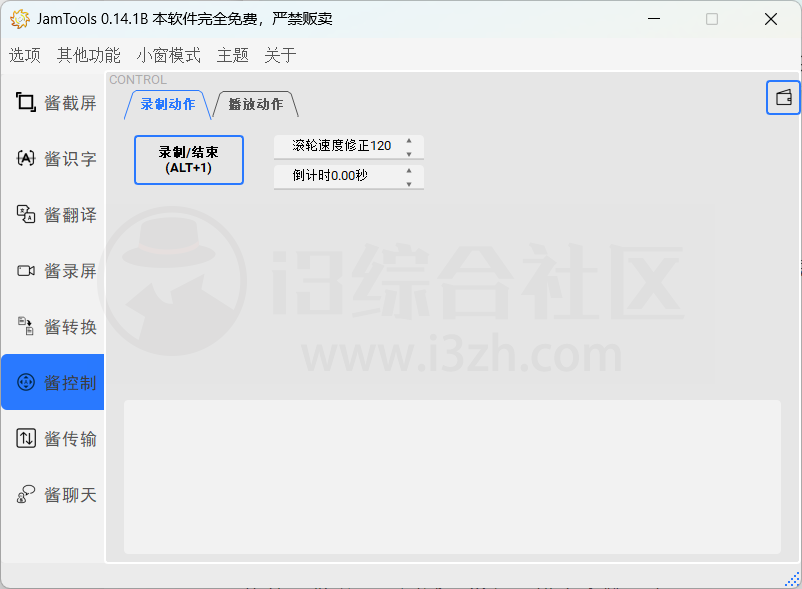802x589 pixels.
Task: Increase 滚轮速度修正 value with up arrow
Action: click(409, 141)
